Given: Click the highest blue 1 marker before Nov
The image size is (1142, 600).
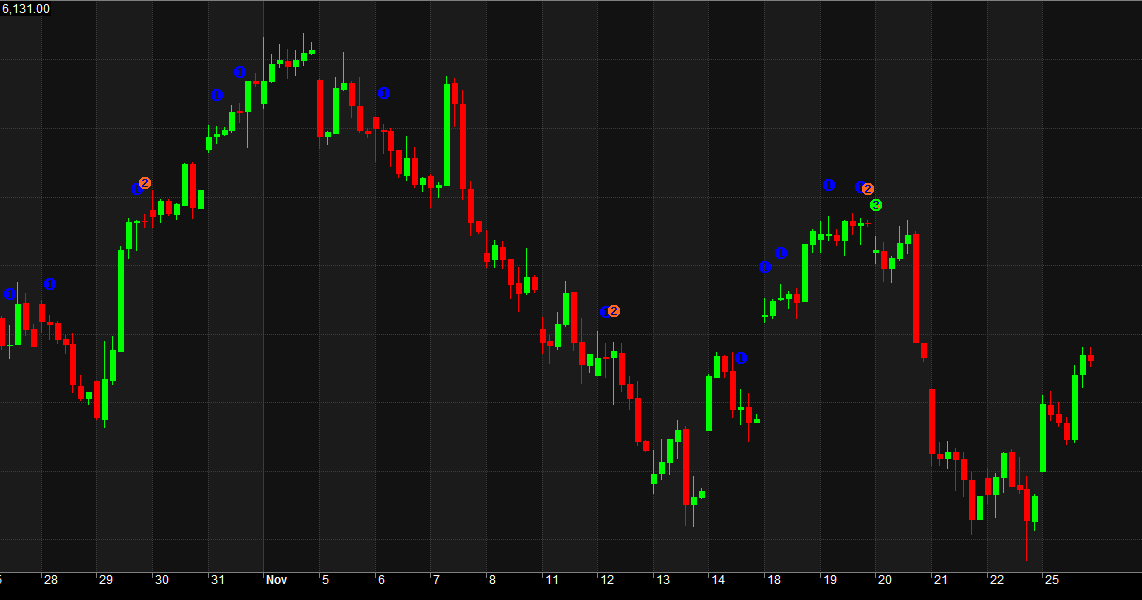Looking at the screenshot, I should [x=240, y=72].
